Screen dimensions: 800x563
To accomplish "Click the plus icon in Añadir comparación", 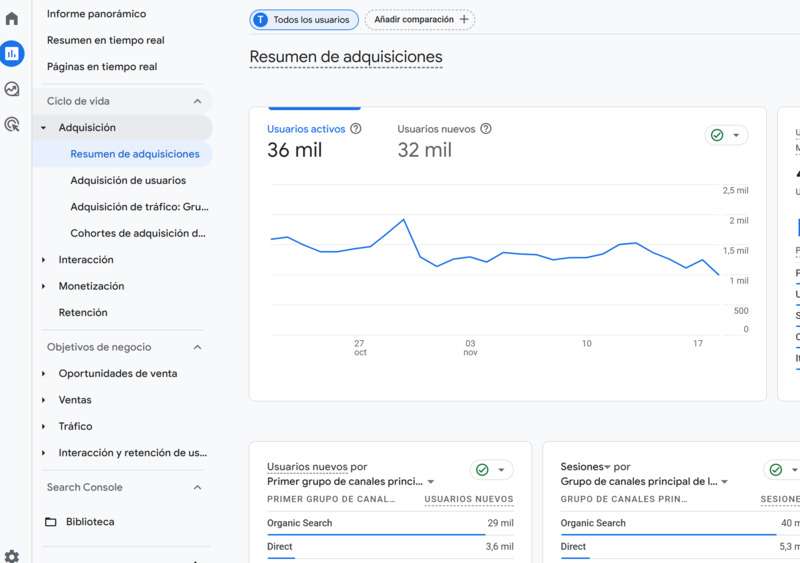I will tap(464, 19).
